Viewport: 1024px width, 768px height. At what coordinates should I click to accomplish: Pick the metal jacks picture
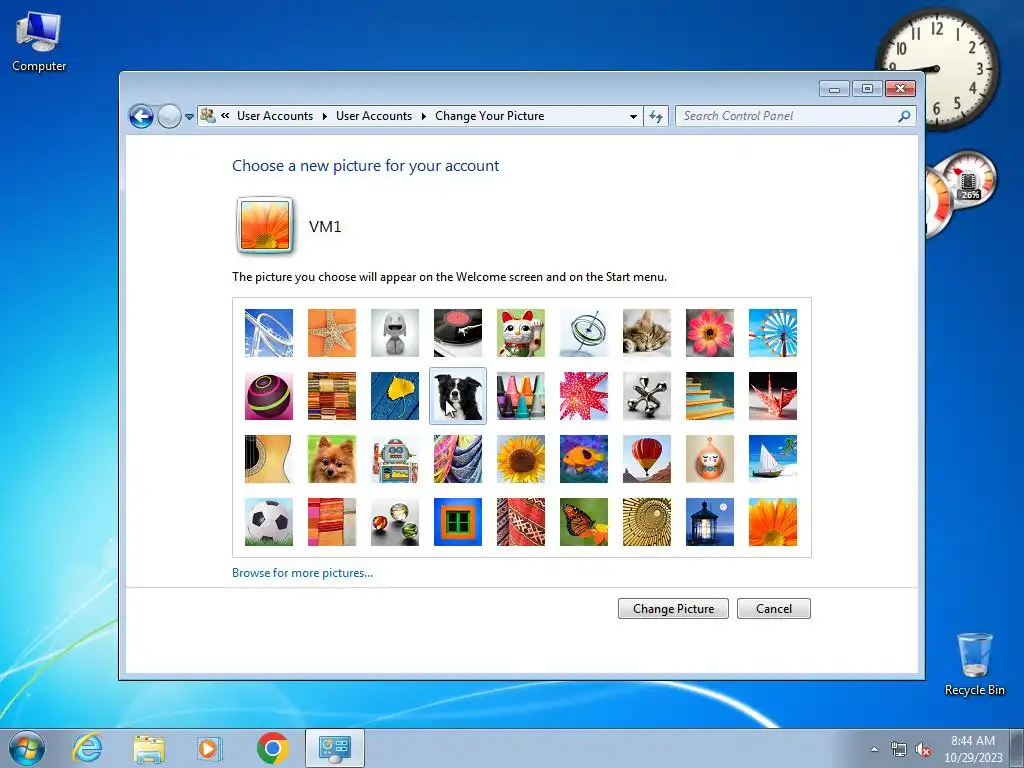(x=647, y=396)
